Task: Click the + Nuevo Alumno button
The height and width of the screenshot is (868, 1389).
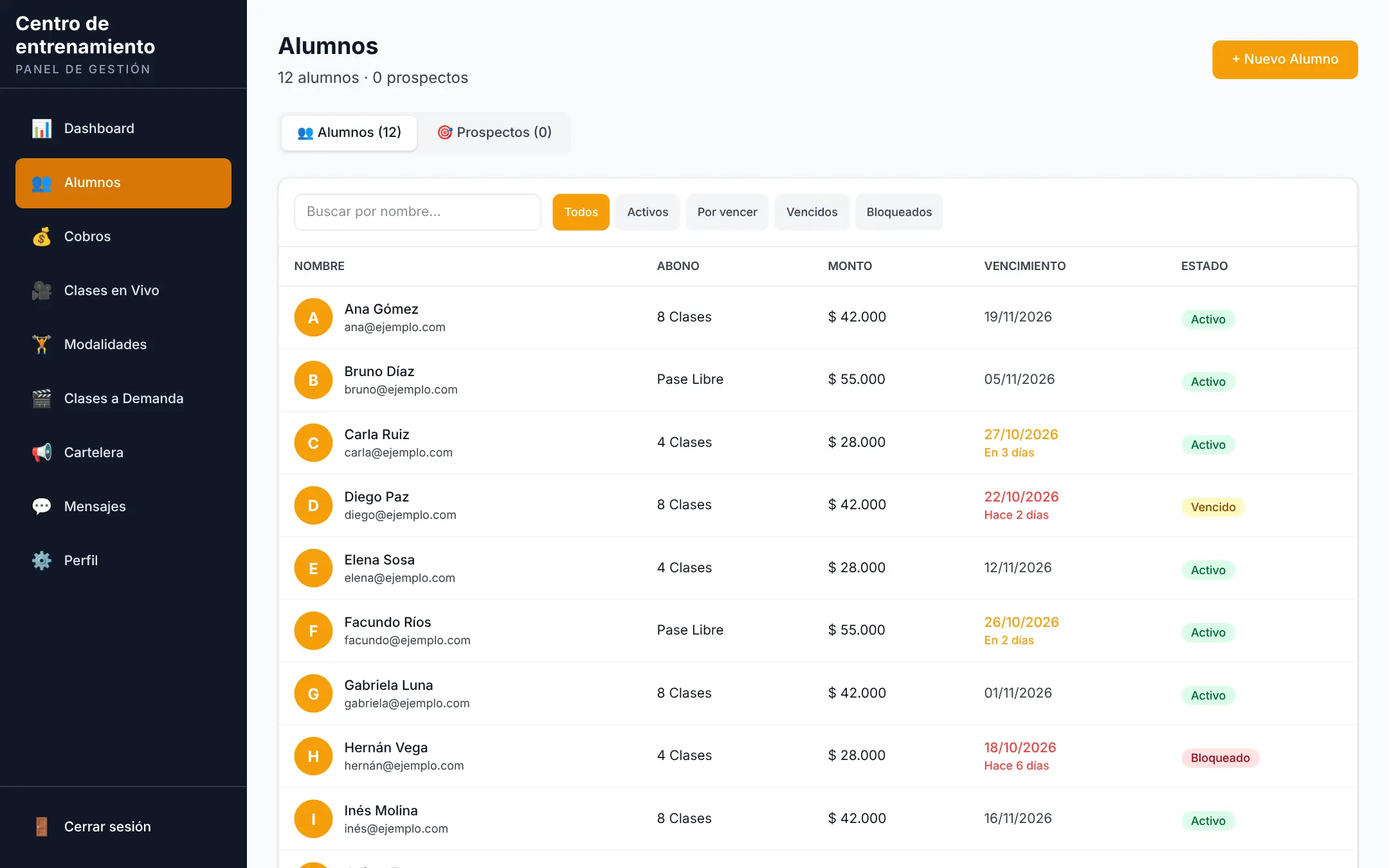Action: tap(1285, 60)
